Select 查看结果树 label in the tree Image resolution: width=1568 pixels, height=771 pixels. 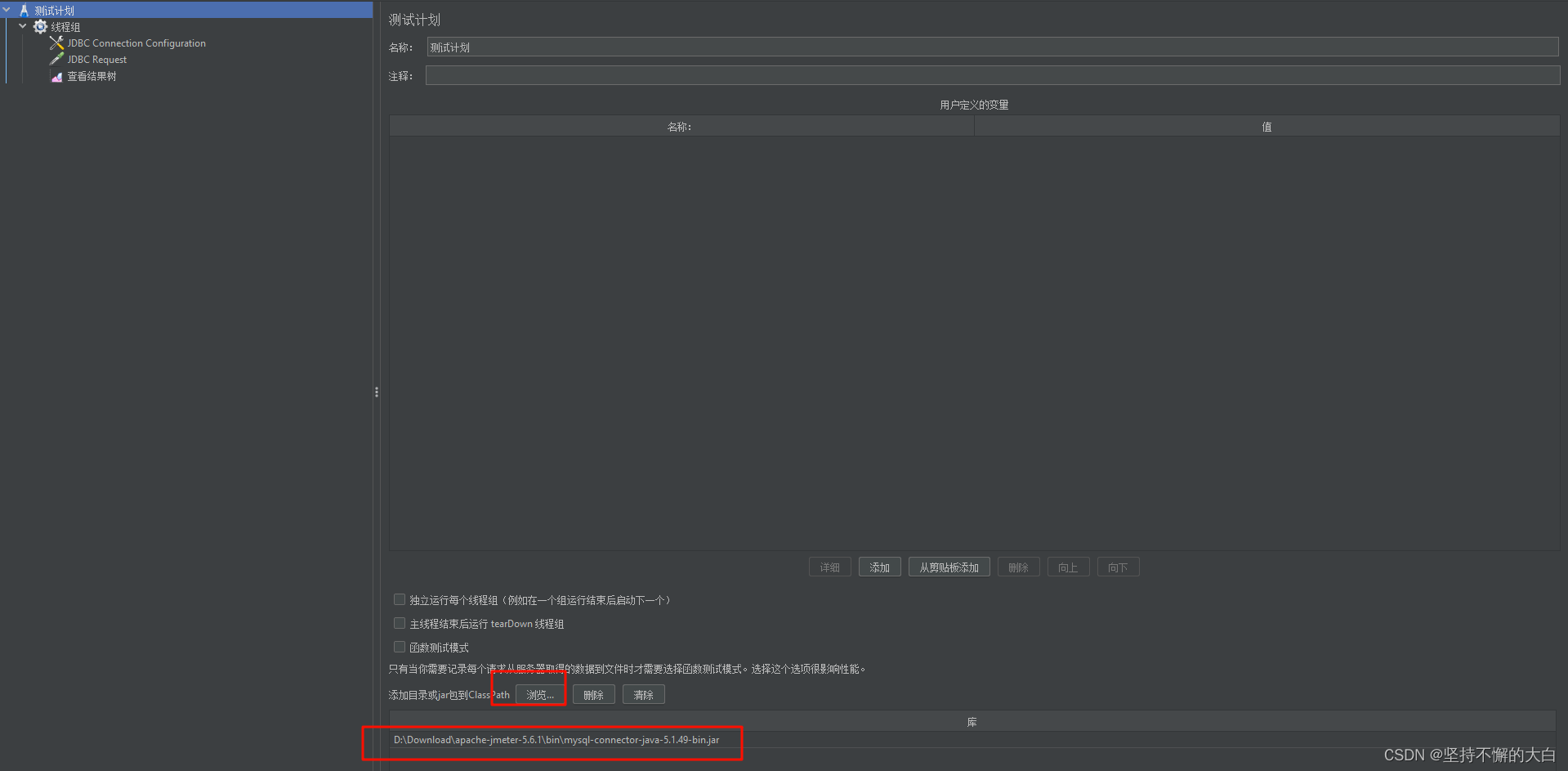[x=92, y=76]
